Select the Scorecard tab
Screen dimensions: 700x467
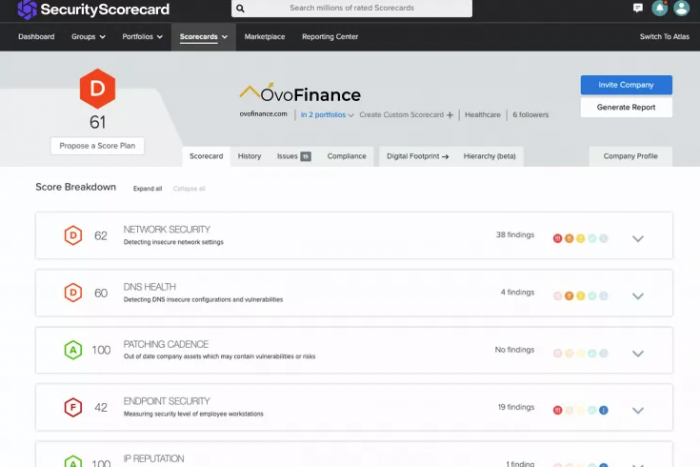coord(206,156)
